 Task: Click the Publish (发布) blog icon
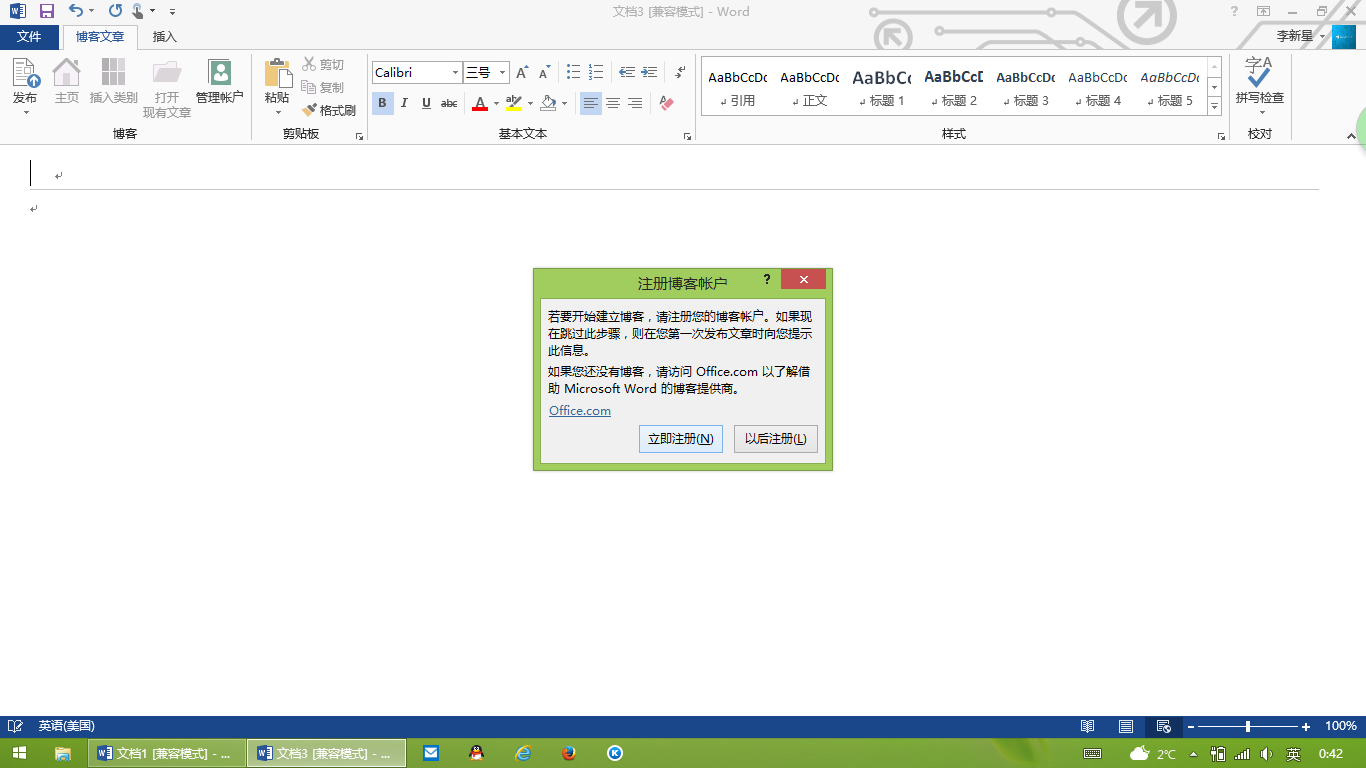[x=25, y=73]
